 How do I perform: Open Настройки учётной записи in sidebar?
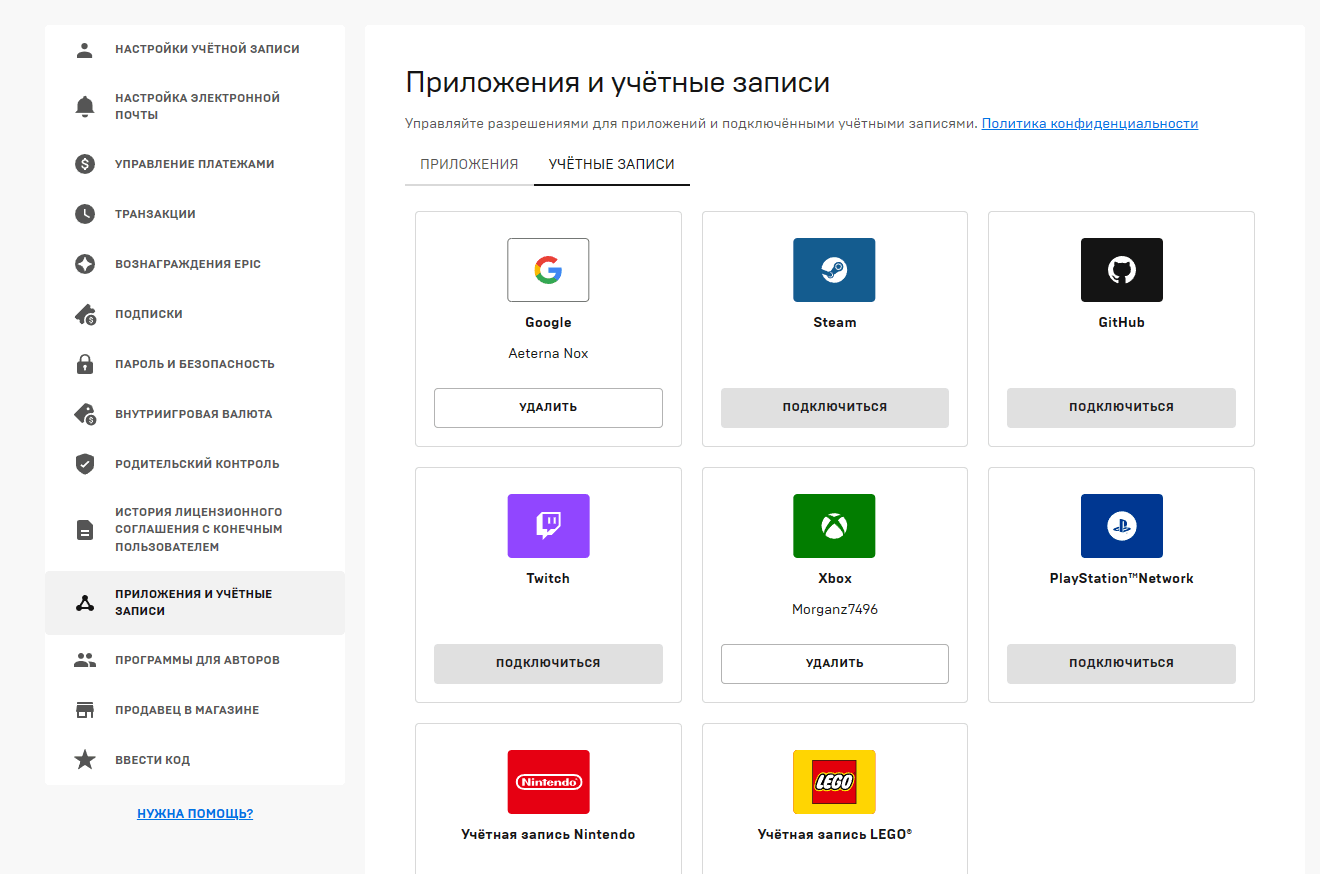(195, 49)
